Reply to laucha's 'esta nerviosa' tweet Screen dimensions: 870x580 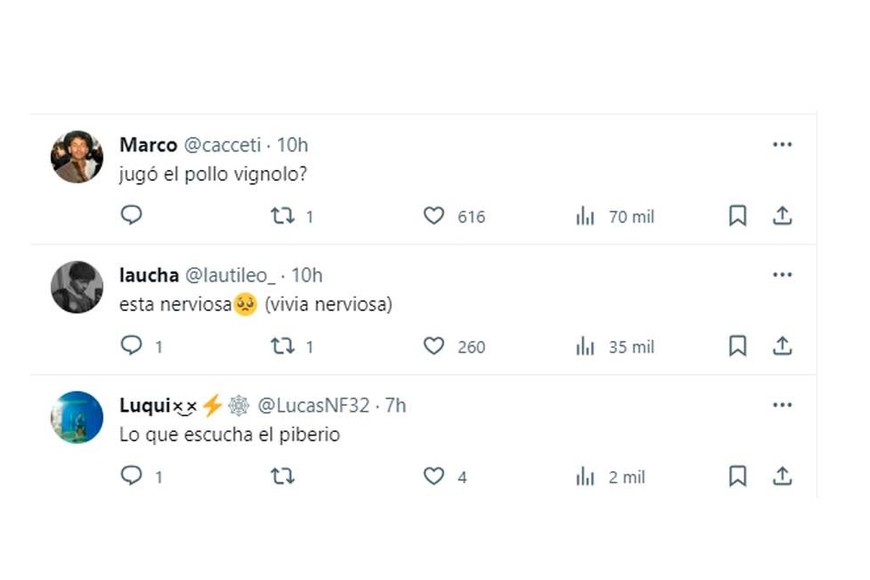pyautogui.click(x=131, y=345)
